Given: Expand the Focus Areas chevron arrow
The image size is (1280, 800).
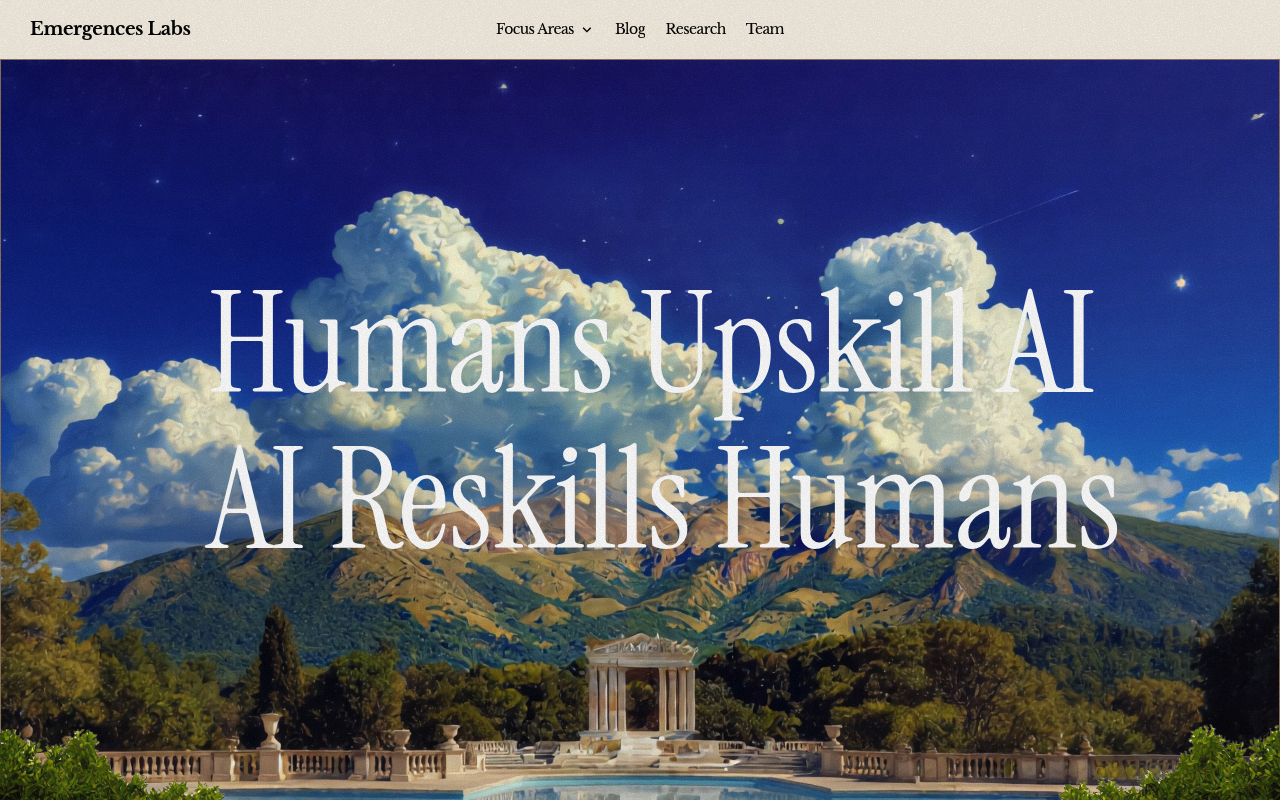Looking at the screenshot, I should (x=587, y=30).
